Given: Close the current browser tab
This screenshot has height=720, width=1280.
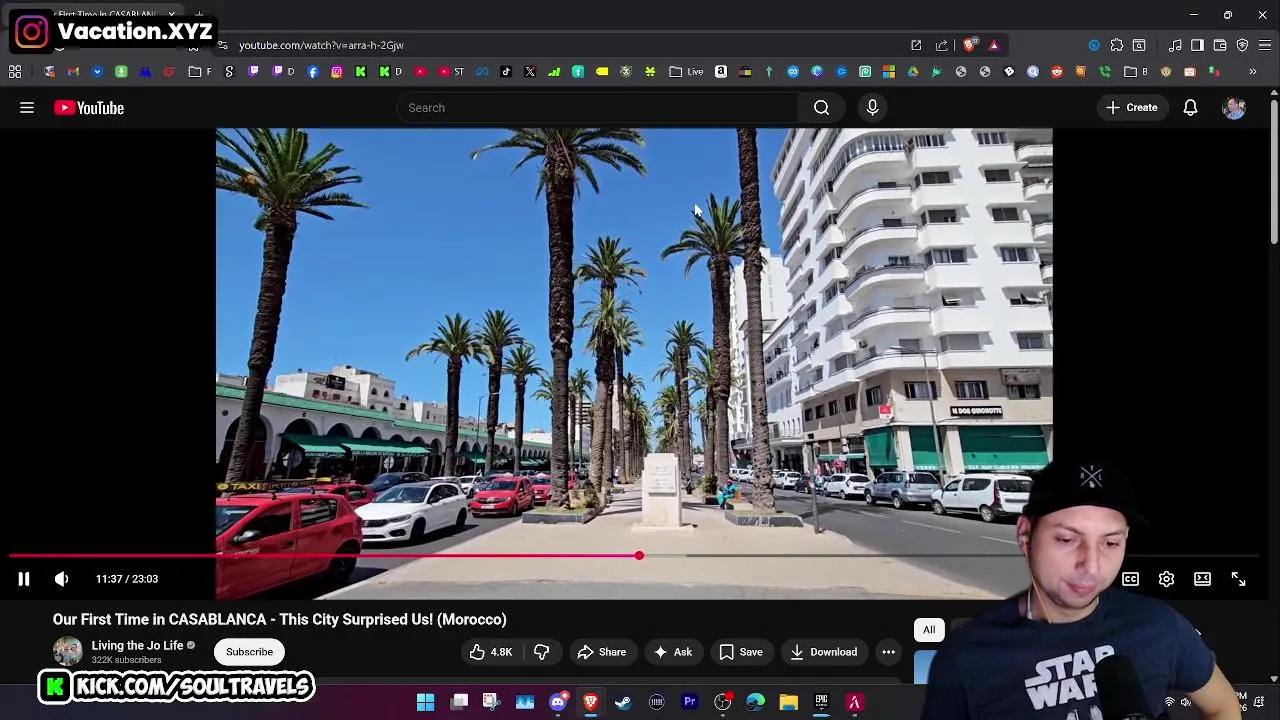Looking at the screenshot, I should pos(171,14).
